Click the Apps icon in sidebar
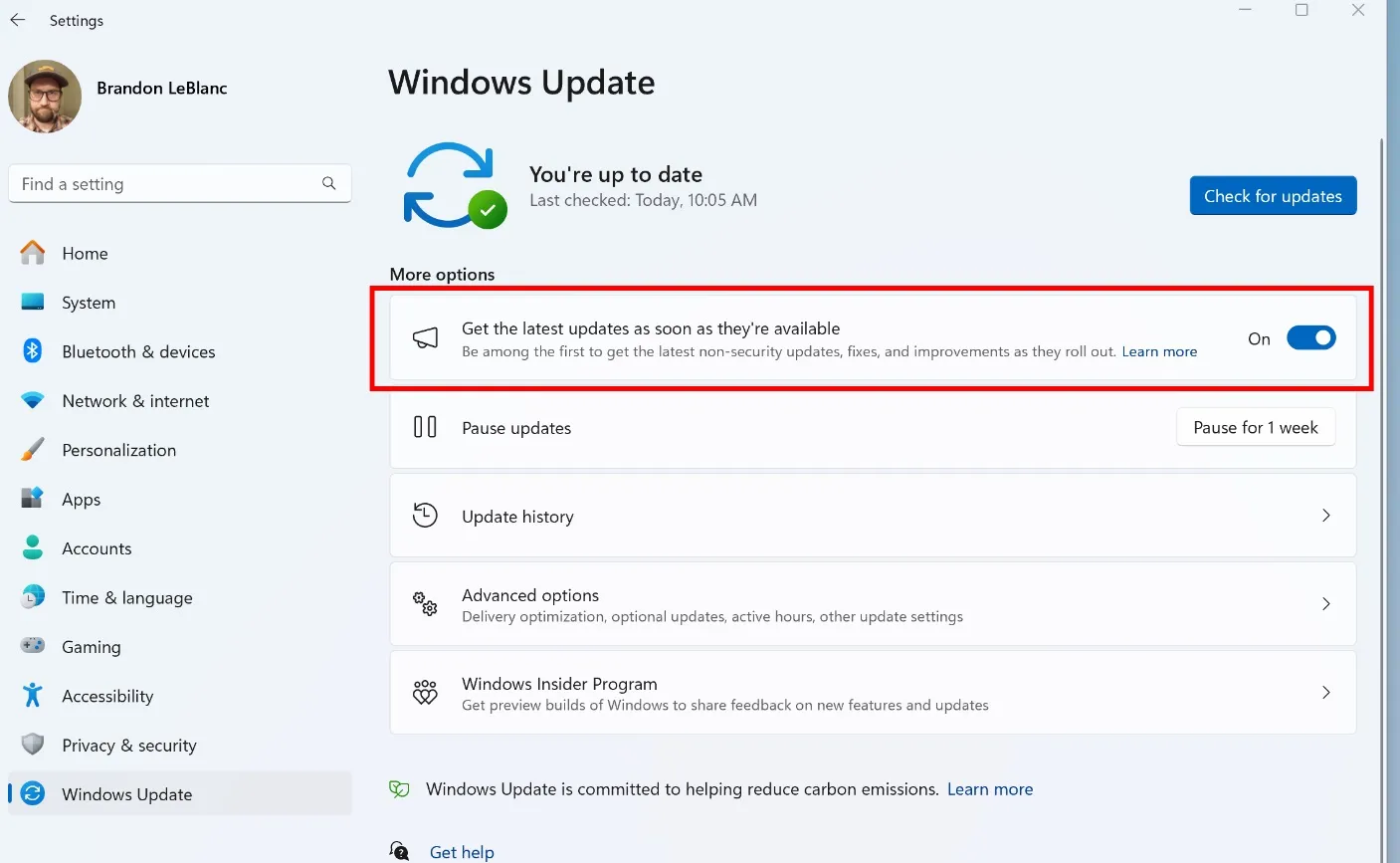1400x863 pixels. [33, 498]
